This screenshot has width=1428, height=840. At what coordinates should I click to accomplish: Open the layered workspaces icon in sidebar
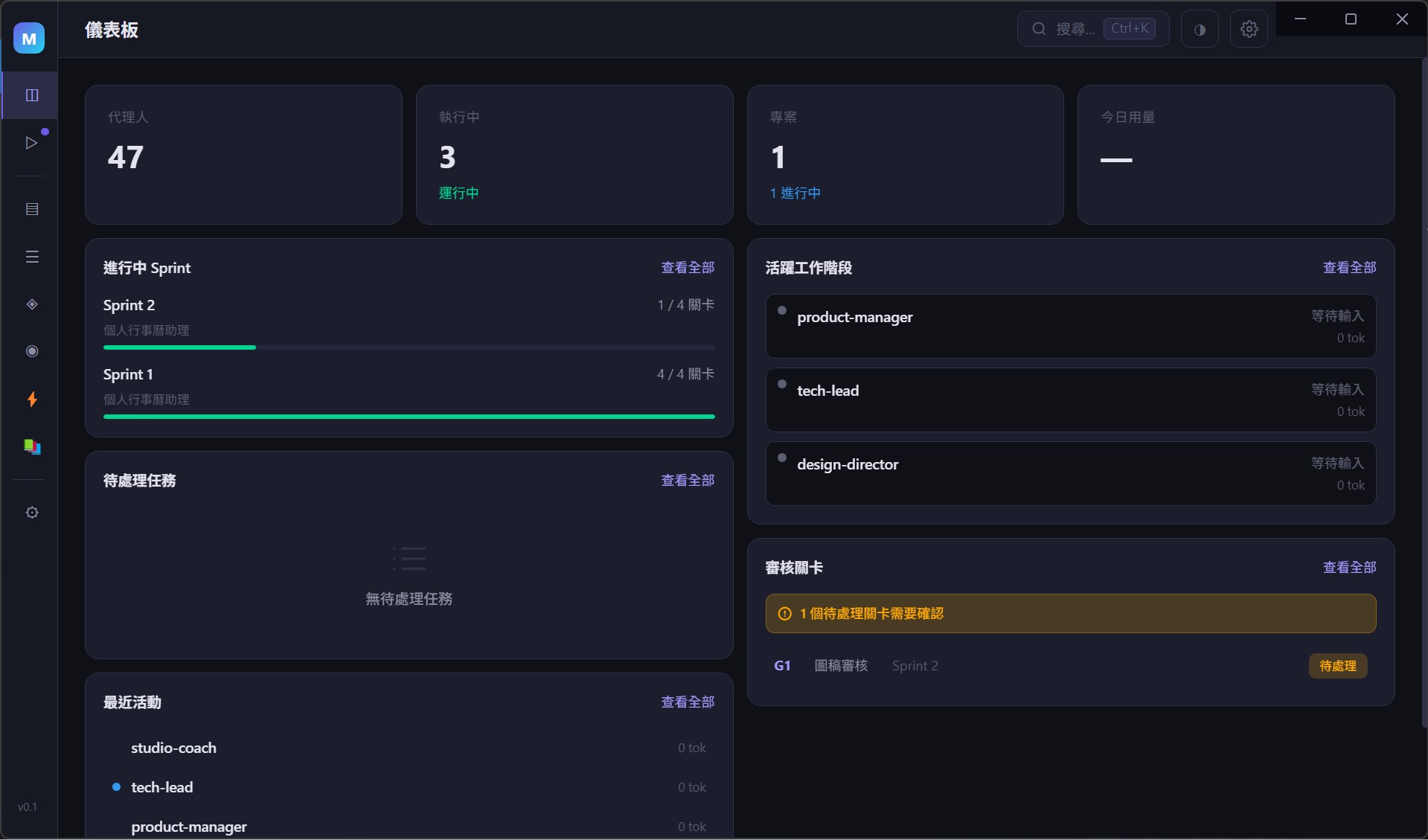pyautogui.click(x=32, y=447)
